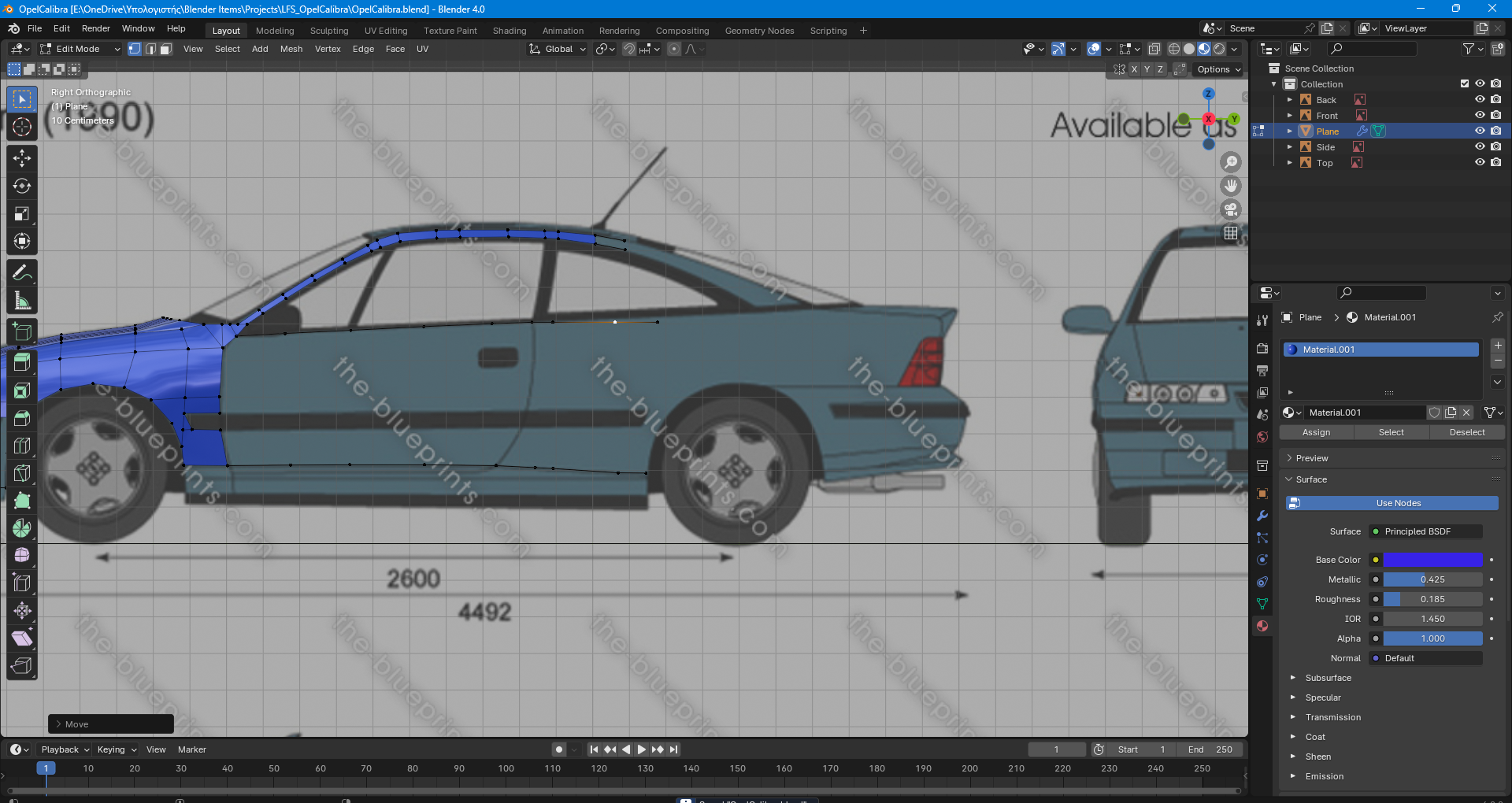Open the Vertex menu
Viewport: 1512px width, 803px height.
(328, 49)
